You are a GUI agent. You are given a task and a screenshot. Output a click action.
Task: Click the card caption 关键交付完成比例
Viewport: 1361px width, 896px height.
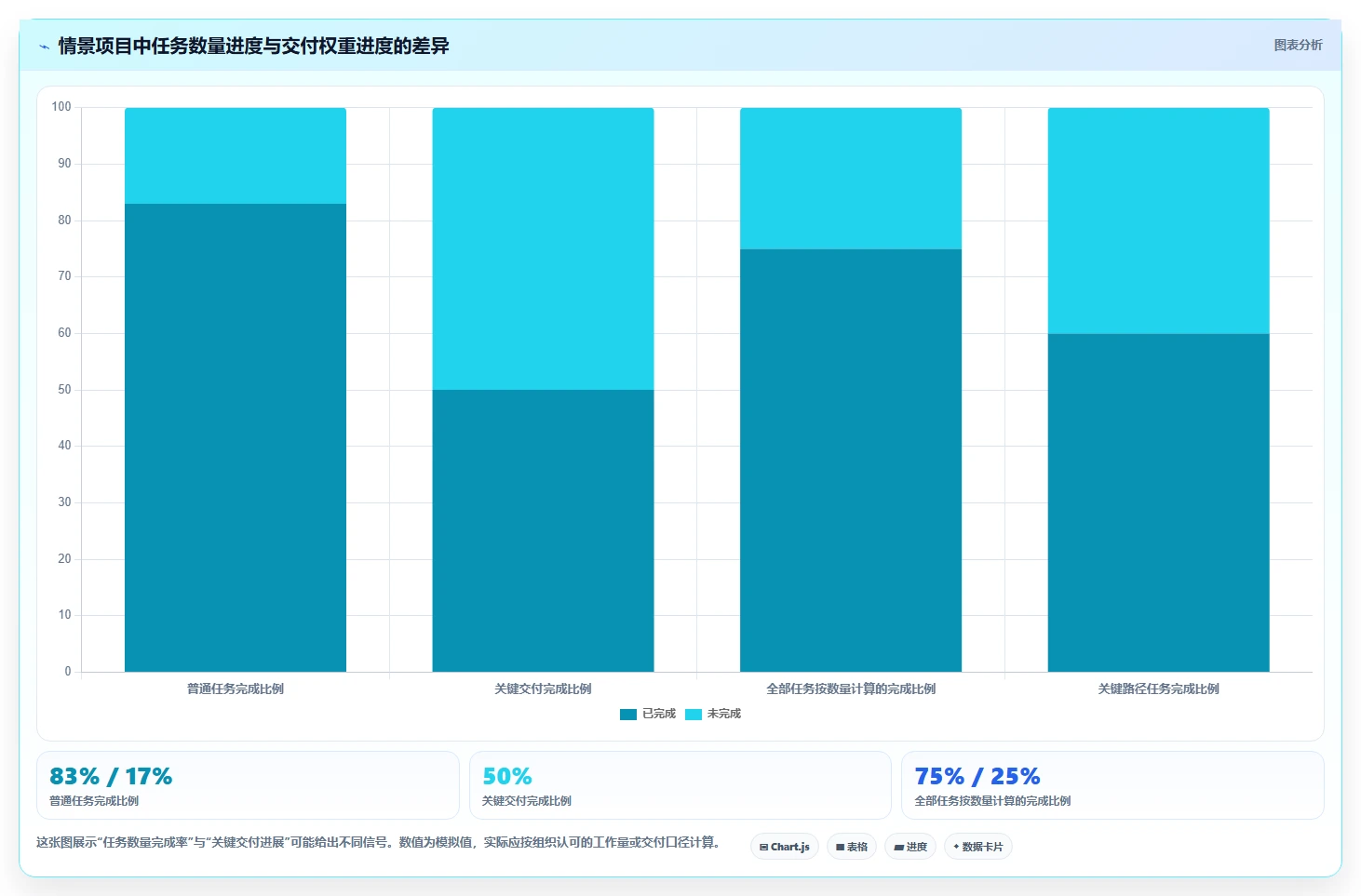526,801
